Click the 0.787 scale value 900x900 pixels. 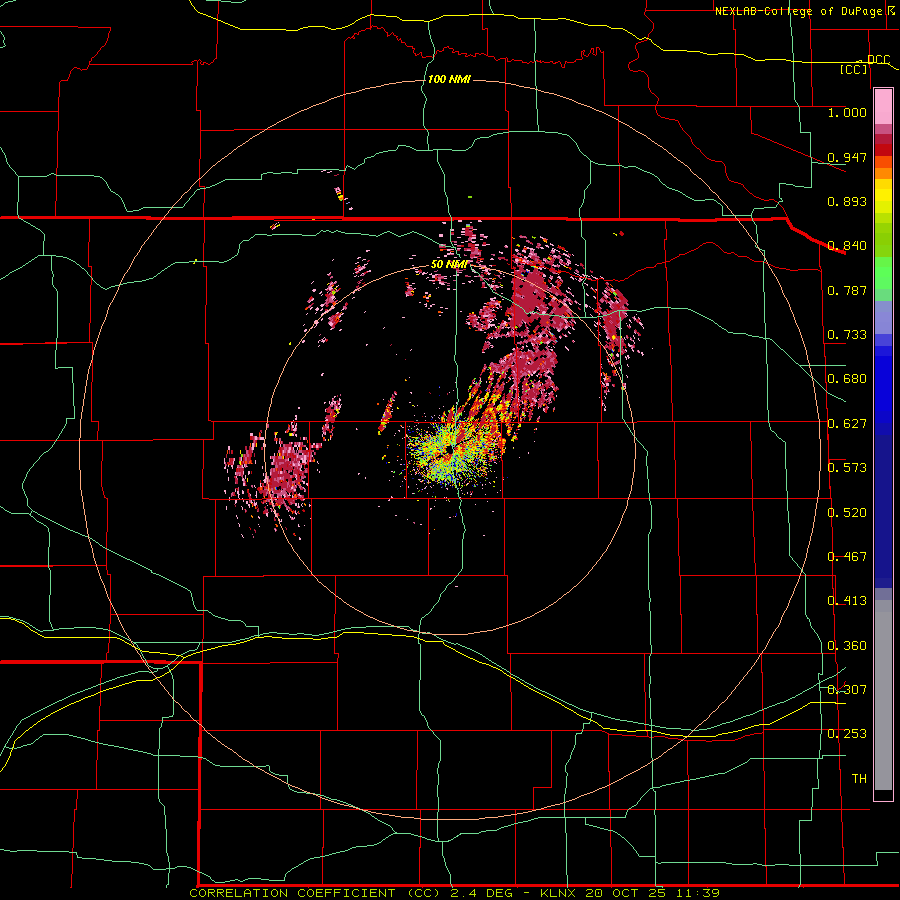[847, 290]
